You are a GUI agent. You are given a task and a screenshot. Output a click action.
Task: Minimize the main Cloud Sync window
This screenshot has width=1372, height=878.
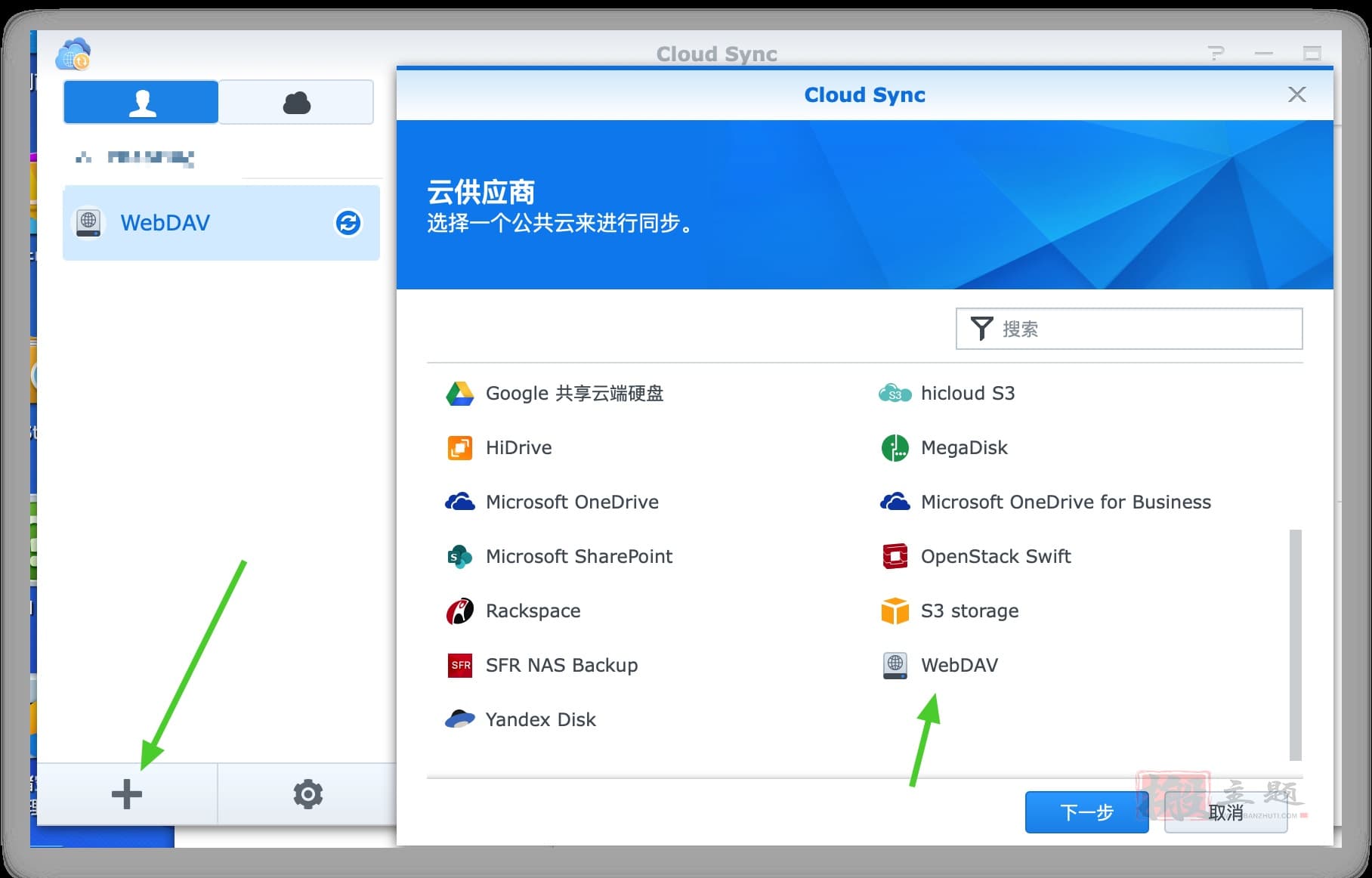pos(1264,53)
